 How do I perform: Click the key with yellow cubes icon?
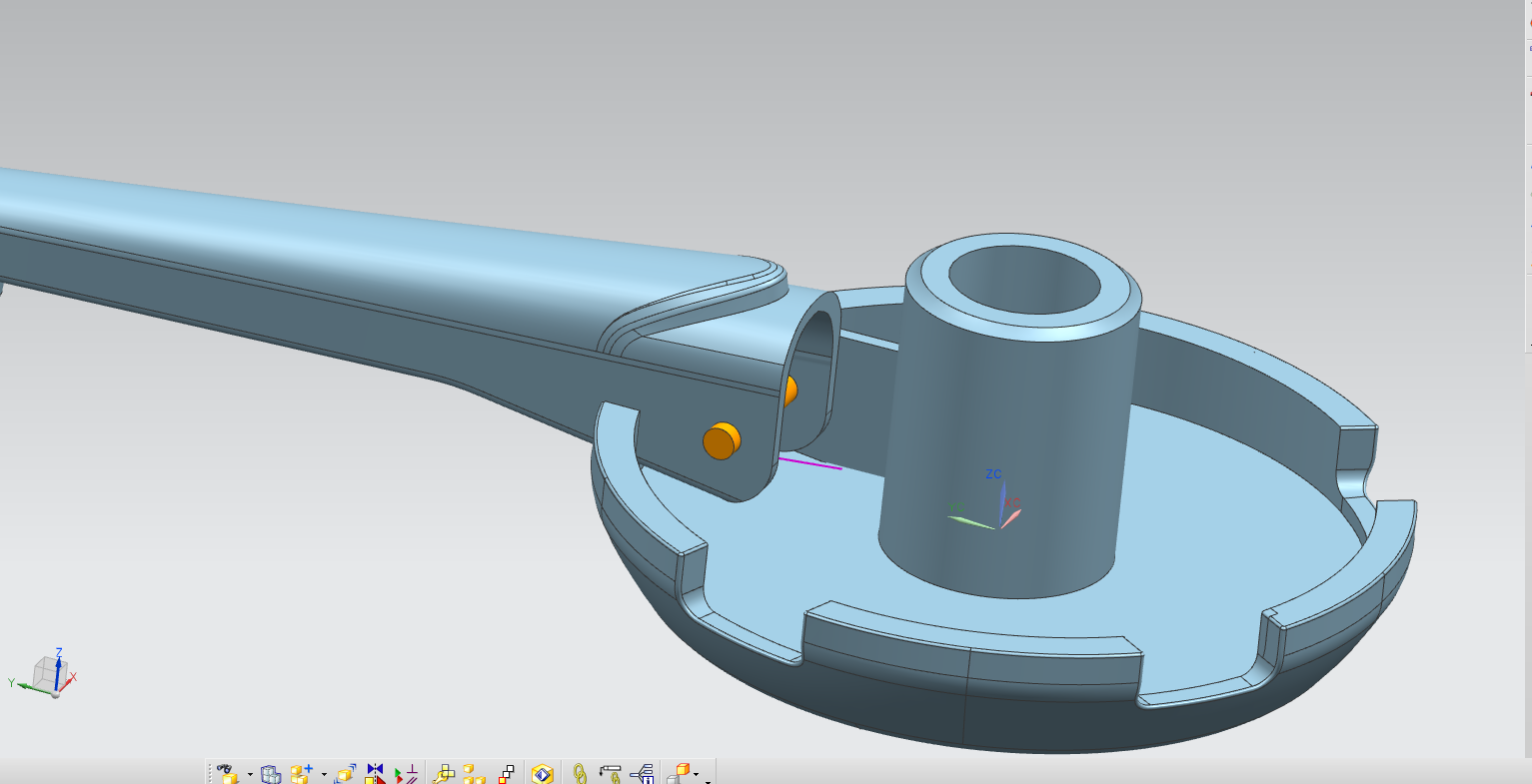pyautogui.click(x=444, y=774)
